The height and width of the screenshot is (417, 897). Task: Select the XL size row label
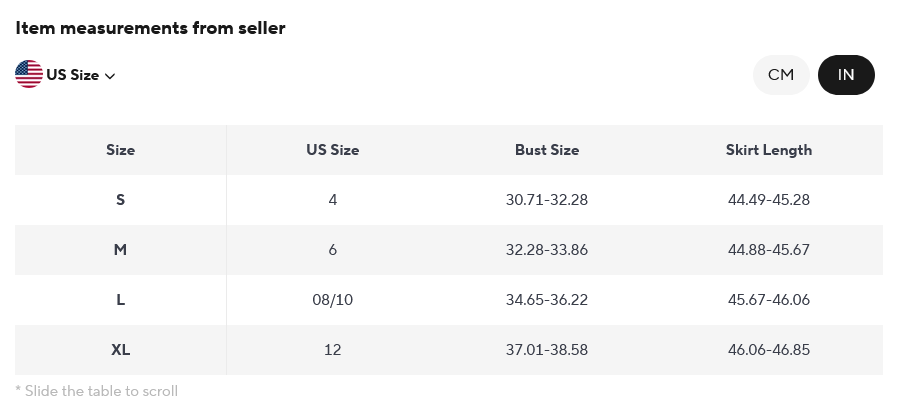coord(121,350)
